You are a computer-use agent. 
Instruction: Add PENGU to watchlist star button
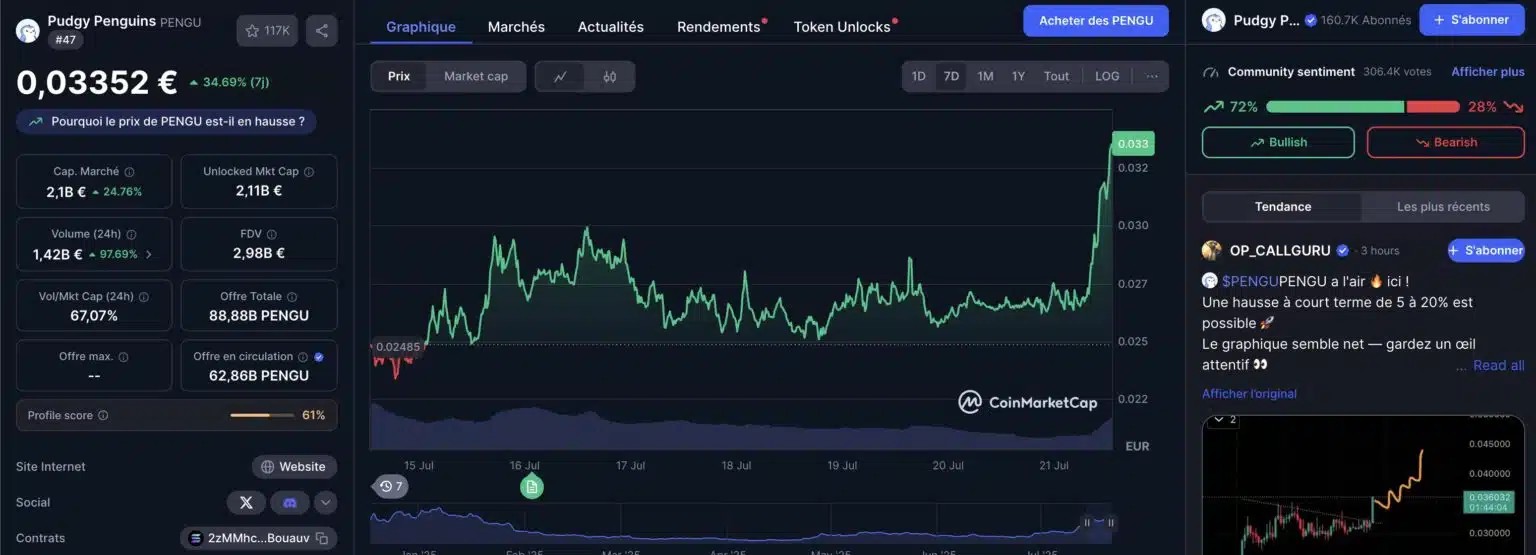click(x=267, y=31)
